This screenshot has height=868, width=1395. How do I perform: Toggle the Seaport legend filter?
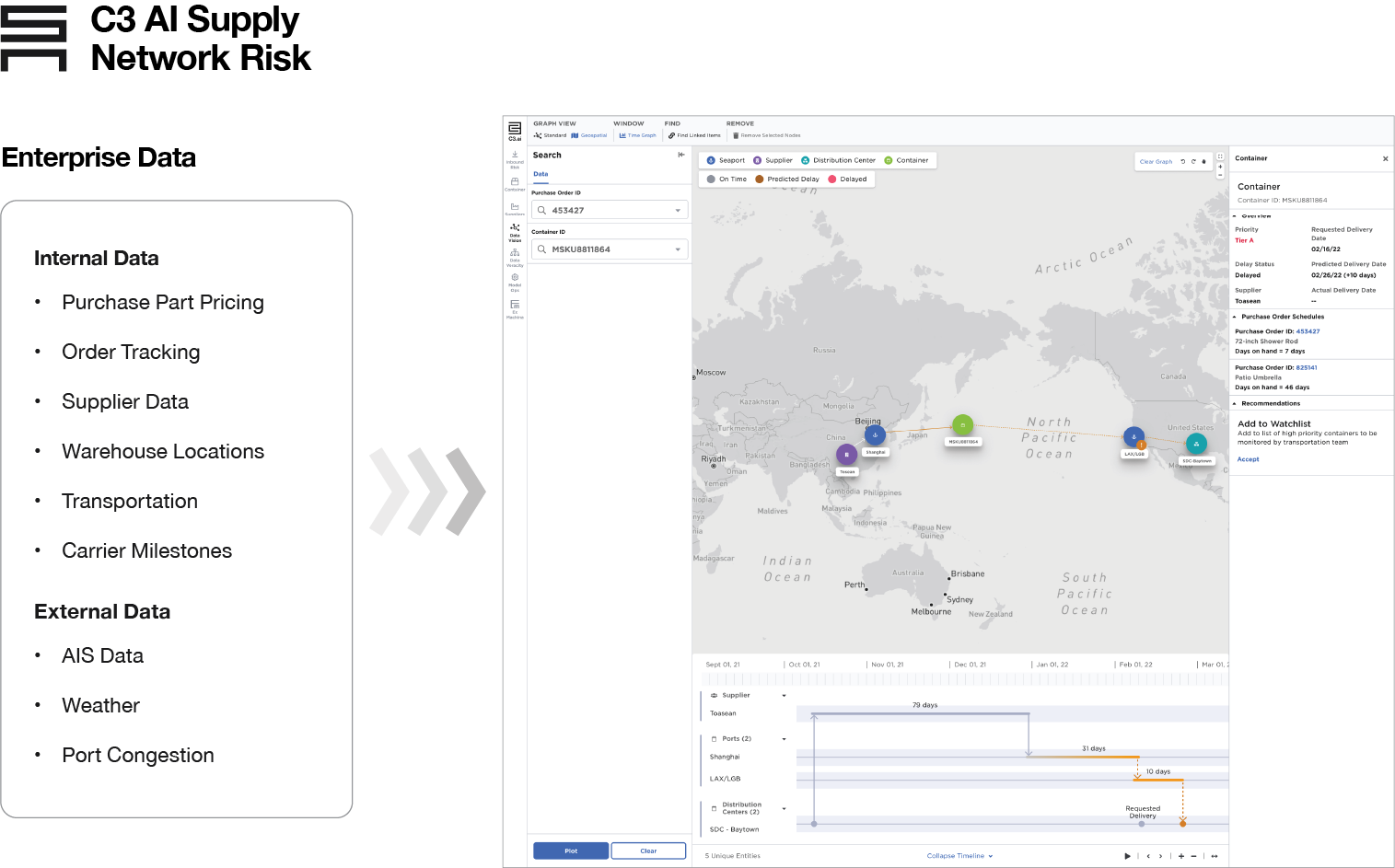[x=726, y=160]
